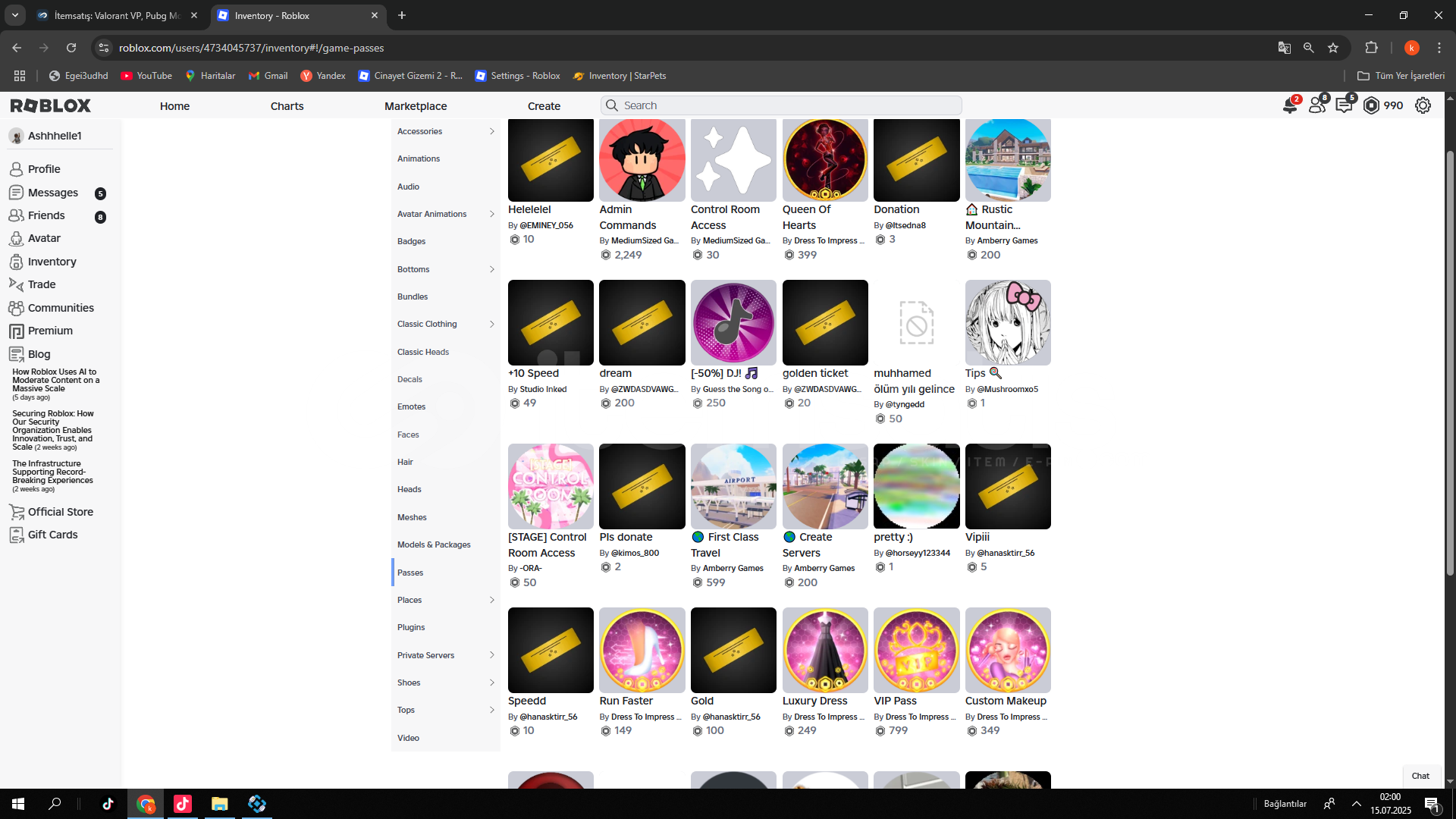Open the Roblox notifications bell icon

pyautogui.click(x=1290, y=105)
